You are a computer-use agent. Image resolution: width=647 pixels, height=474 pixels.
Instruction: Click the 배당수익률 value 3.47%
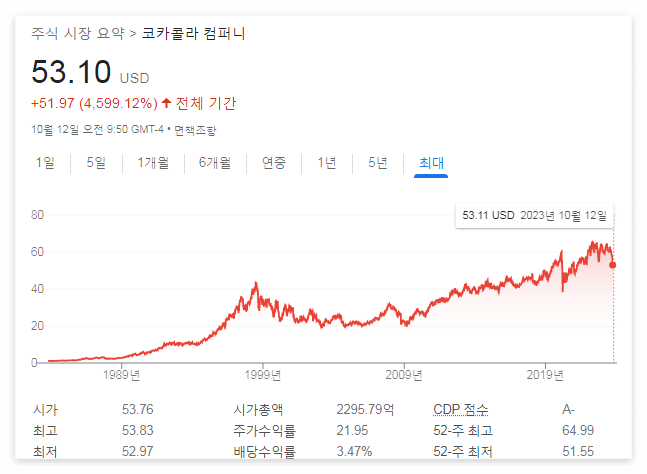[354, 451]
